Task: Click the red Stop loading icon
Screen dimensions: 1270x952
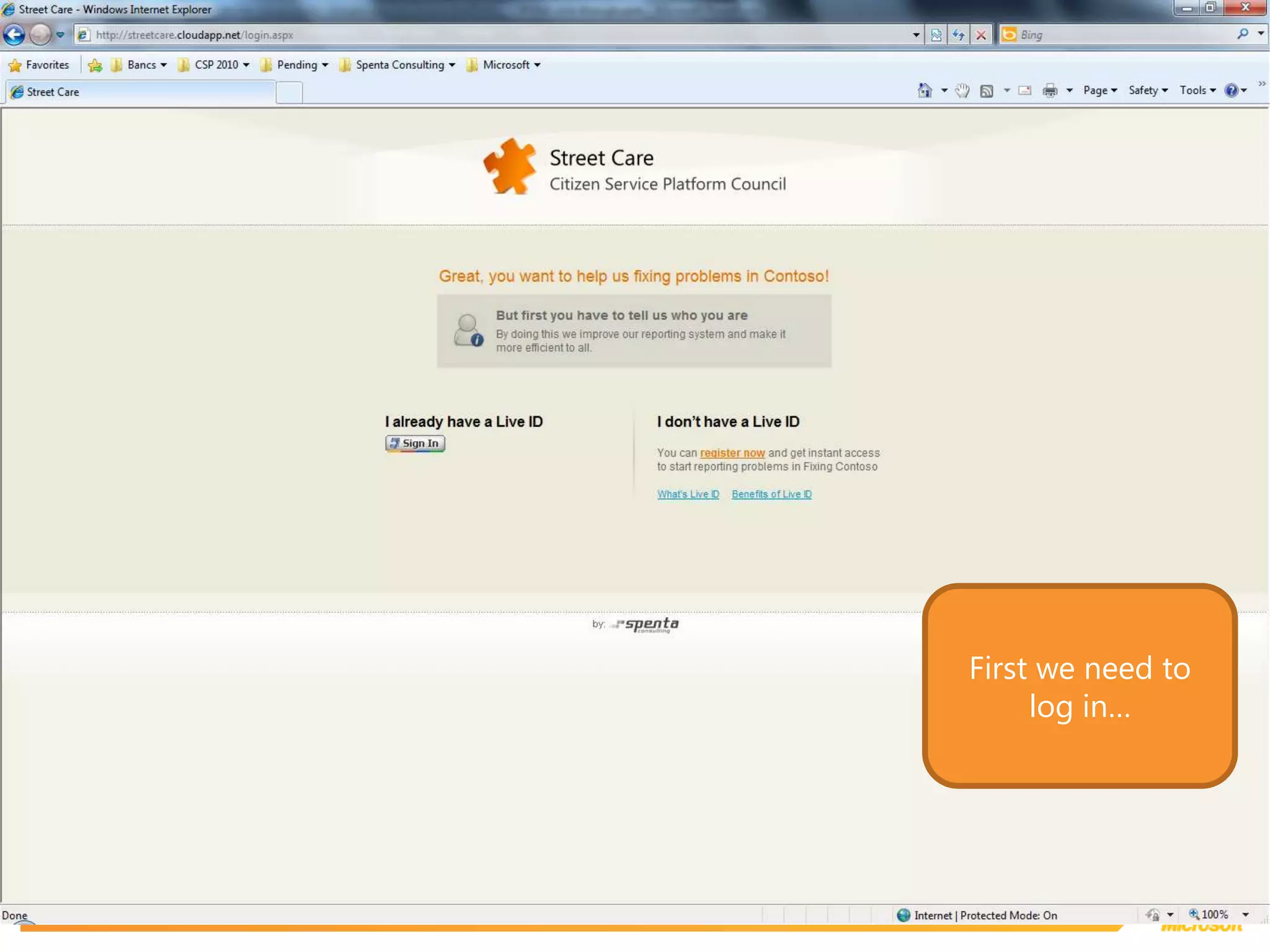Action: (981, 35)
